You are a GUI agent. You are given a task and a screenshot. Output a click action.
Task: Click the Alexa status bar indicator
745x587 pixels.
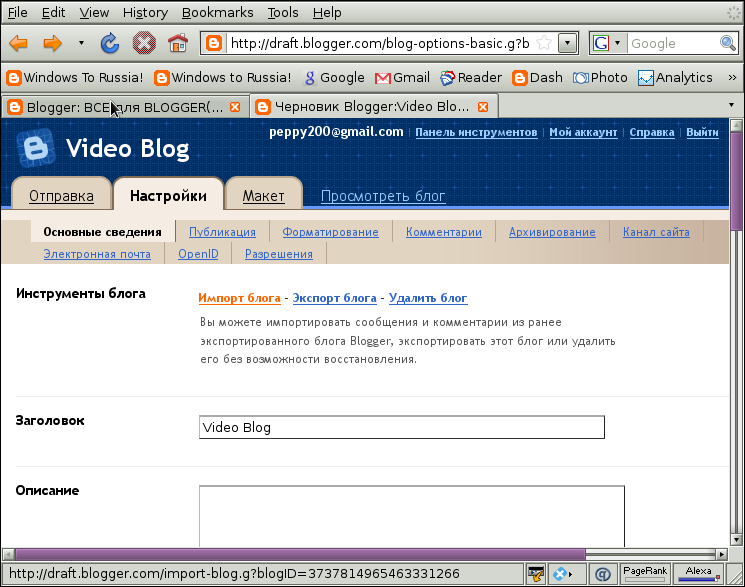[x=698, y=574]
